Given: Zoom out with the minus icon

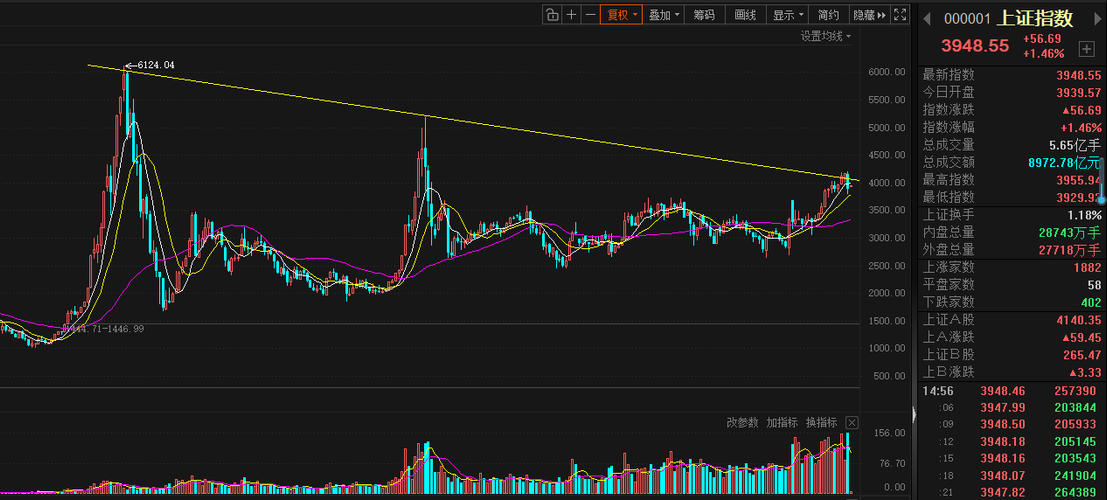Looking at the screenshot, I should [590, 14].
